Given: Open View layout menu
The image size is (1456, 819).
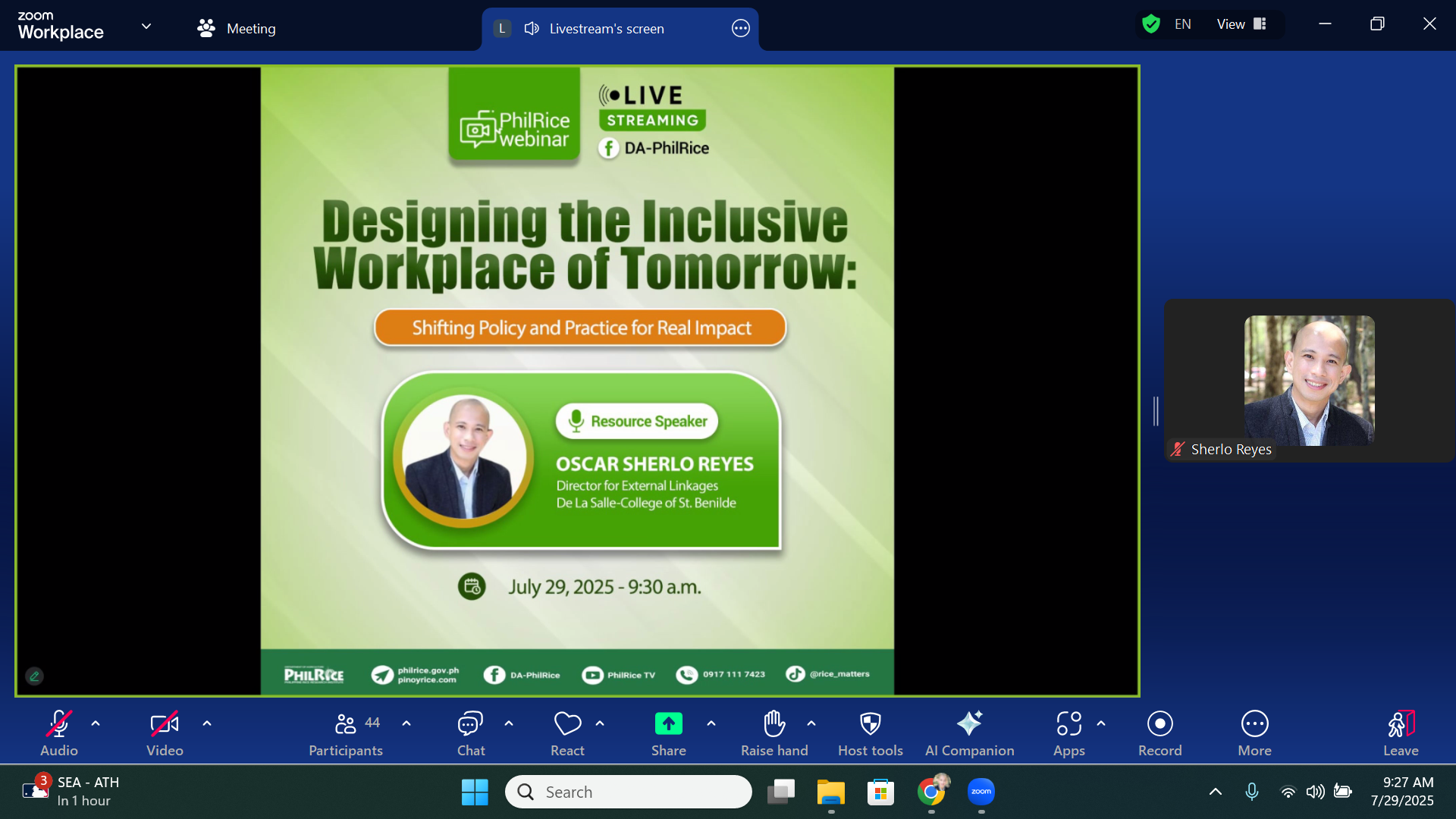Looking at the screenshot, I should tap(1241, 24).
